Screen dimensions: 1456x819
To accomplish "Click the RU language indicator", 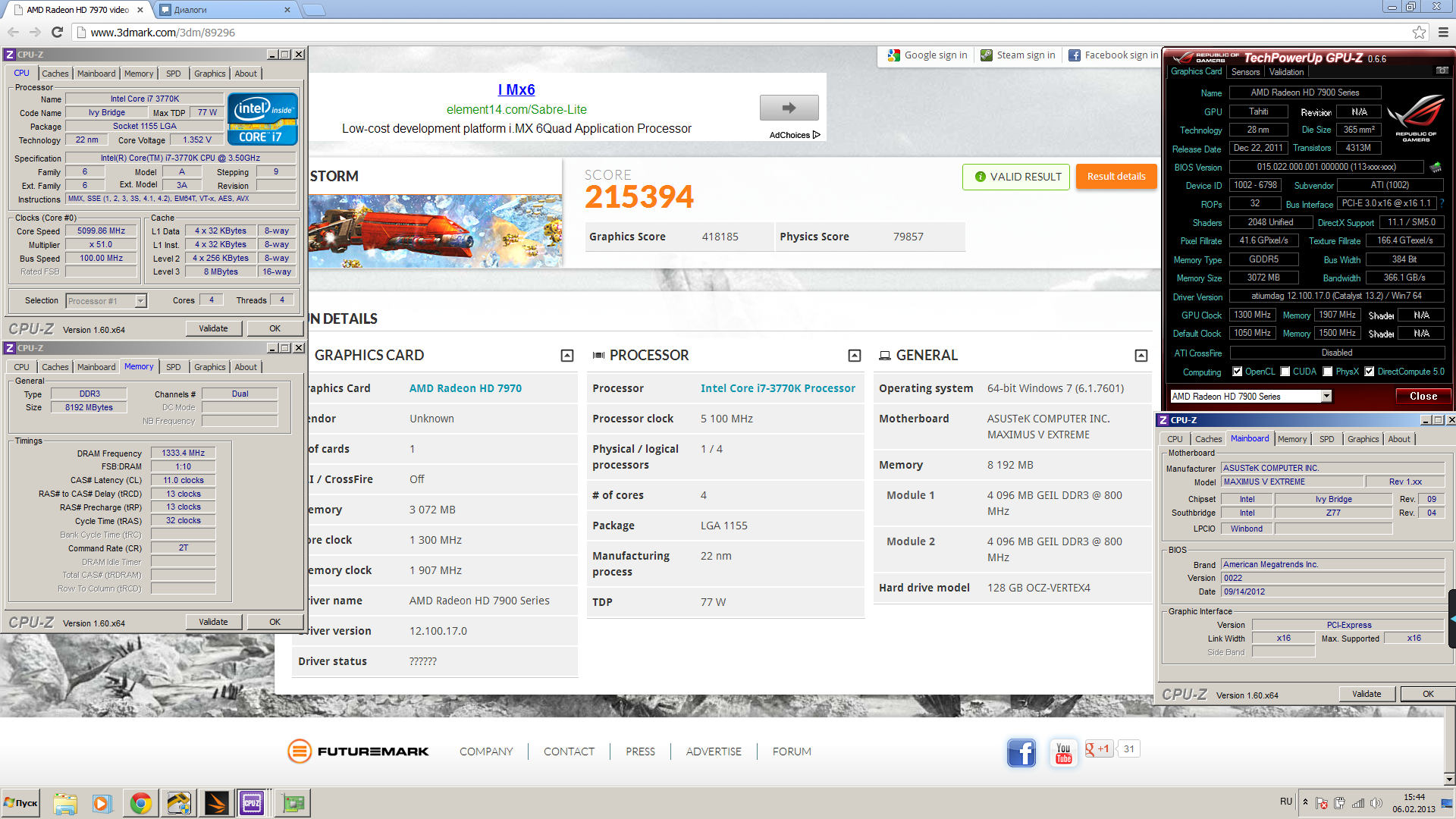I will [x=1286, y=802].
